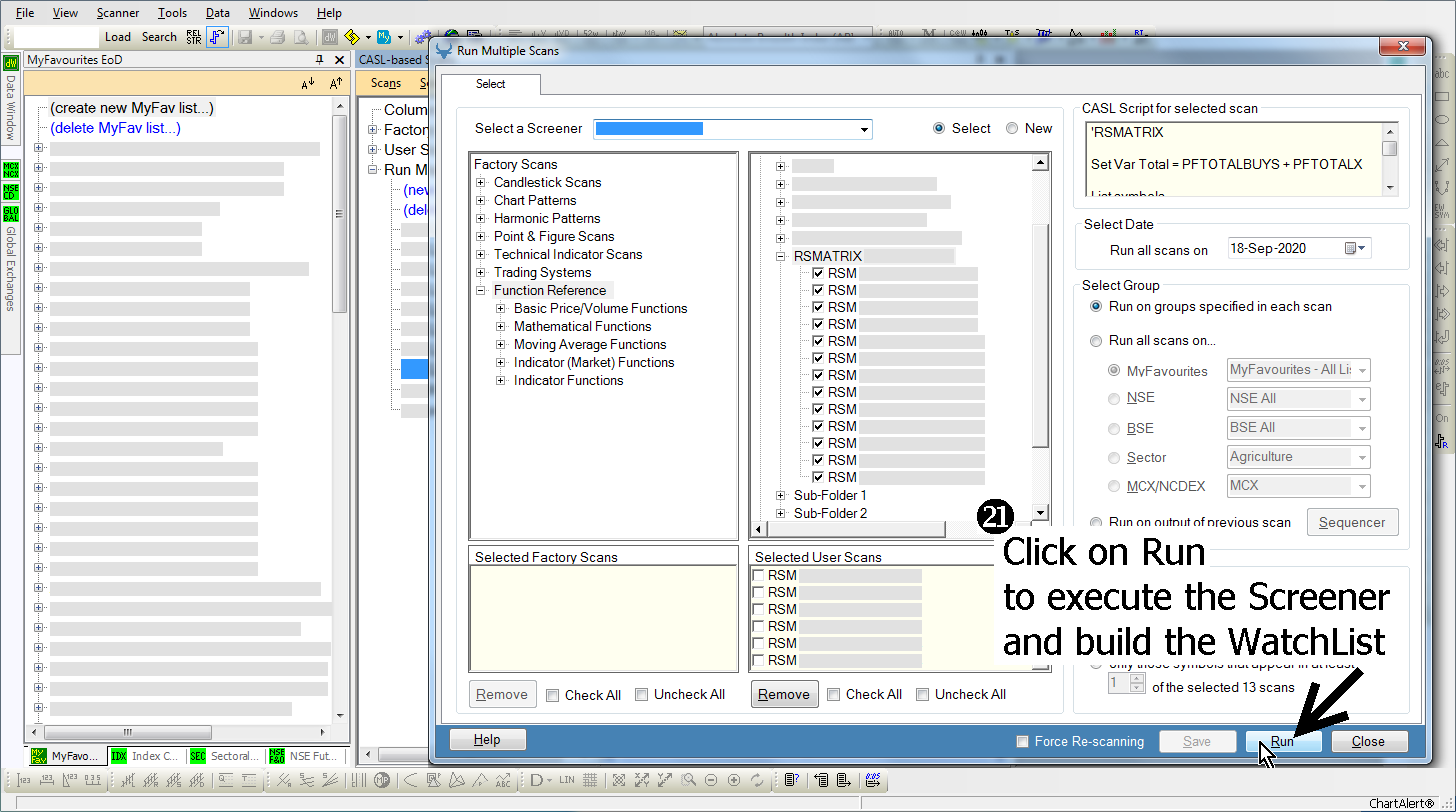Open the green dW Data Window icon

coord(11,63)
